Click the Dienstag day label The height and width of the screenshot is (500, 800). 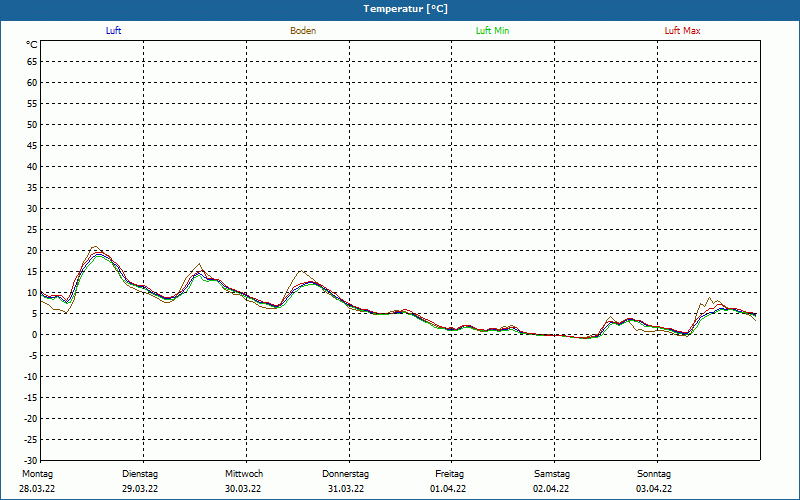pyautogui.click(x=140, y=474)
